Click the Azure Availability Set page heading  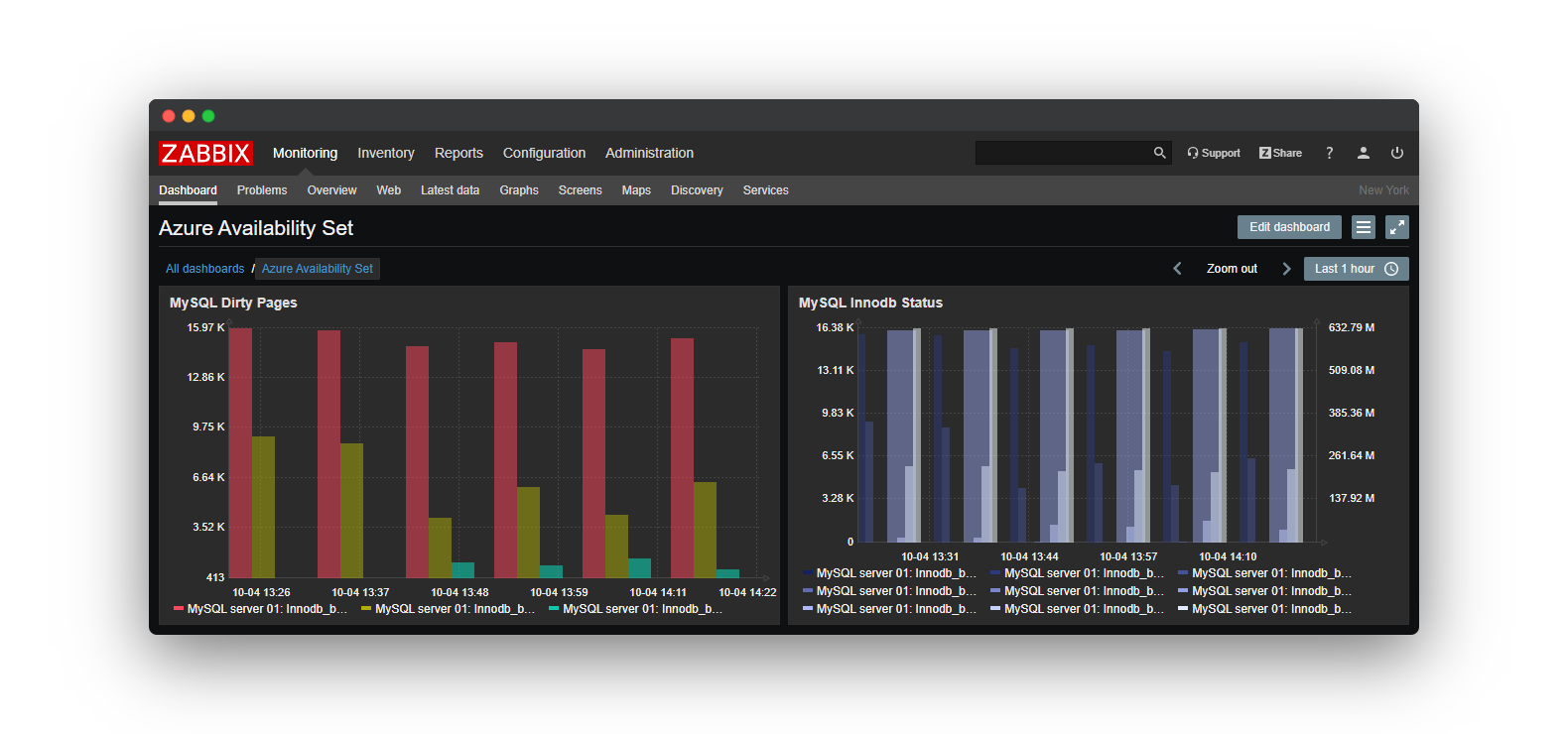[x=256, y=228]
